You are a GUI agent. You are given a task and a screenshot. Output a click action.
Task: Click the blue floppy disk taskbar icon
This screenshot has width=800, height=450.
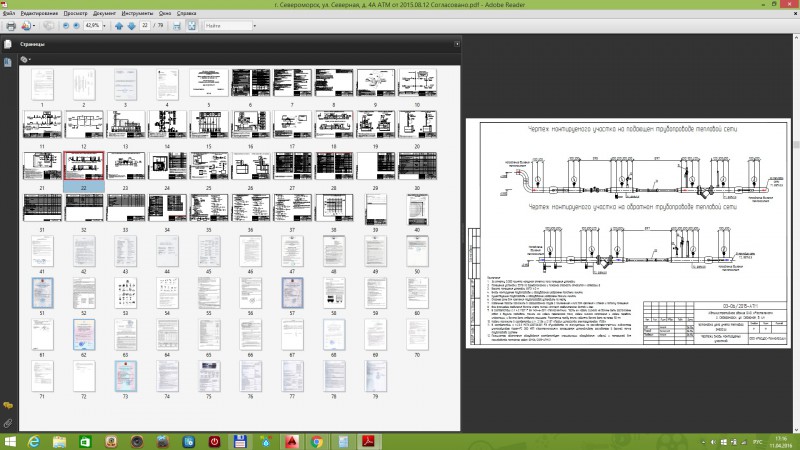[240, 441]
